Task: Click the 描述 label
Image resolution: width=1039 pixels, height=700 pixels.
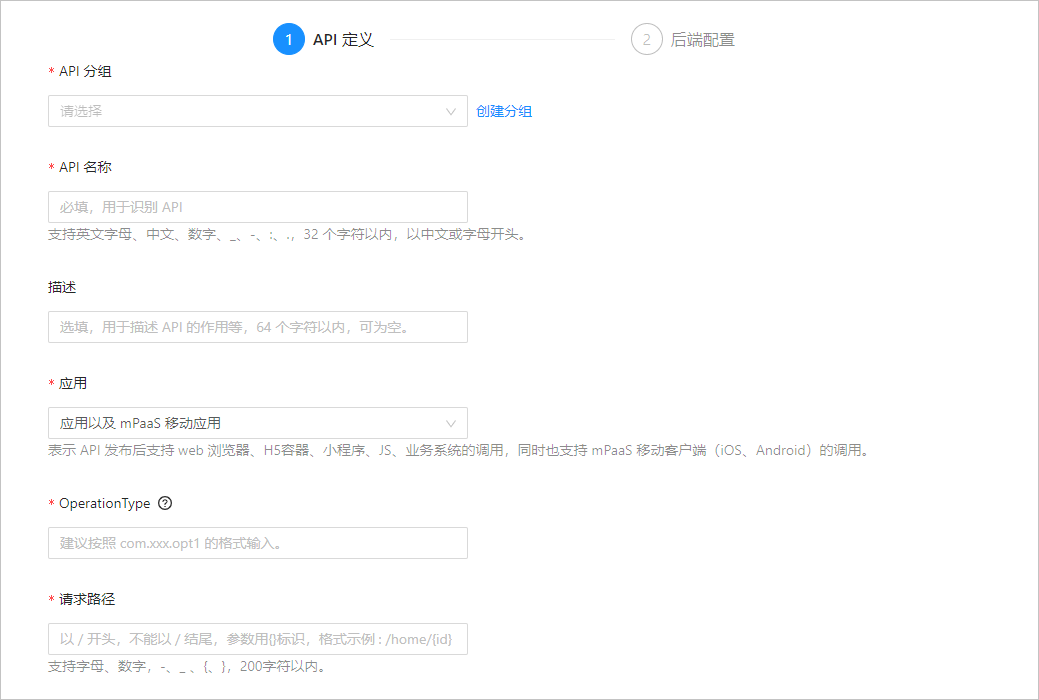Action: pyautogui.click(x=62, y=287)
